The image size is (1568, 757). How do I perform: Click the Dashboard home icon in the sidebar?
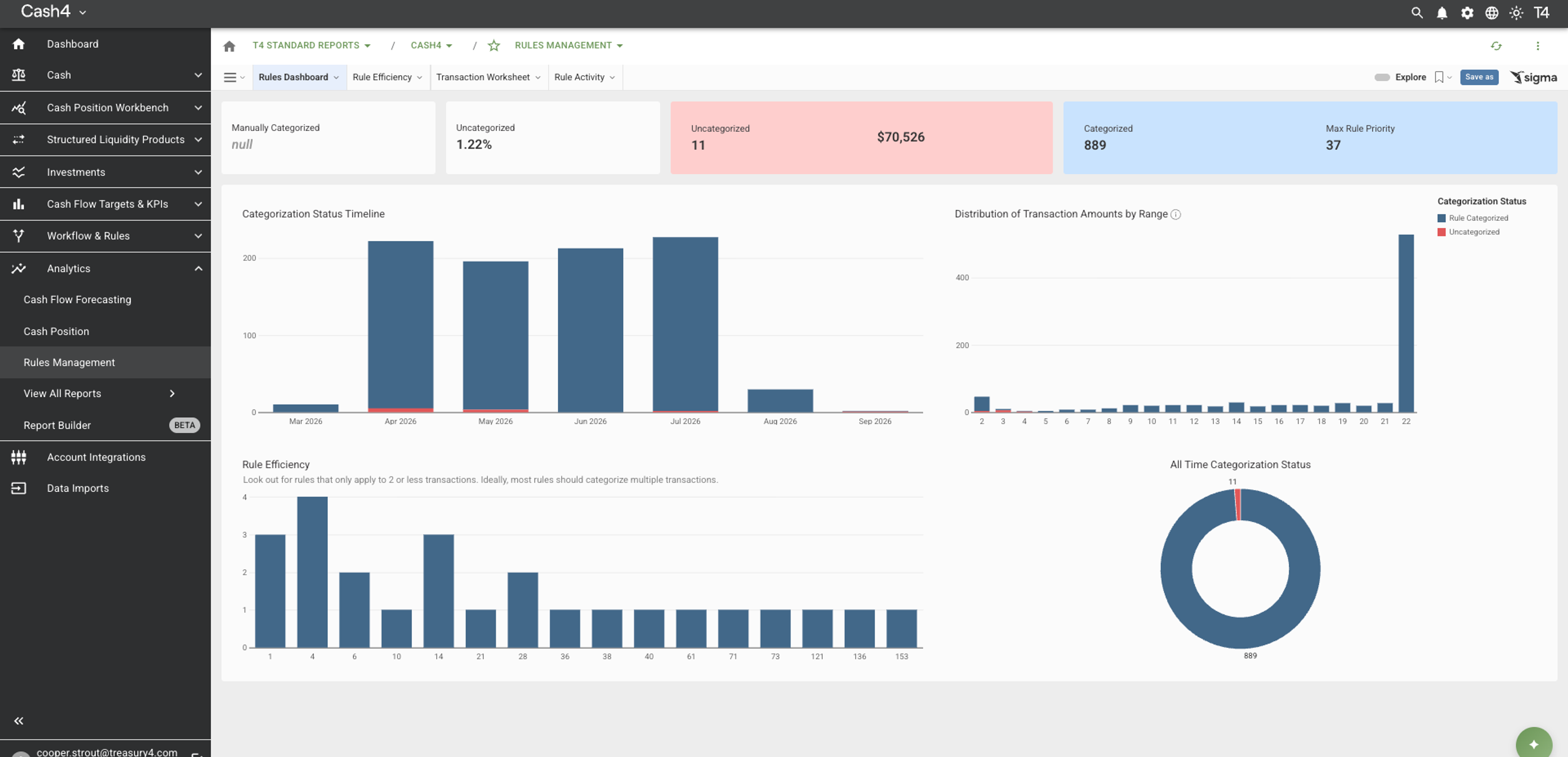(x=19, y=44)
